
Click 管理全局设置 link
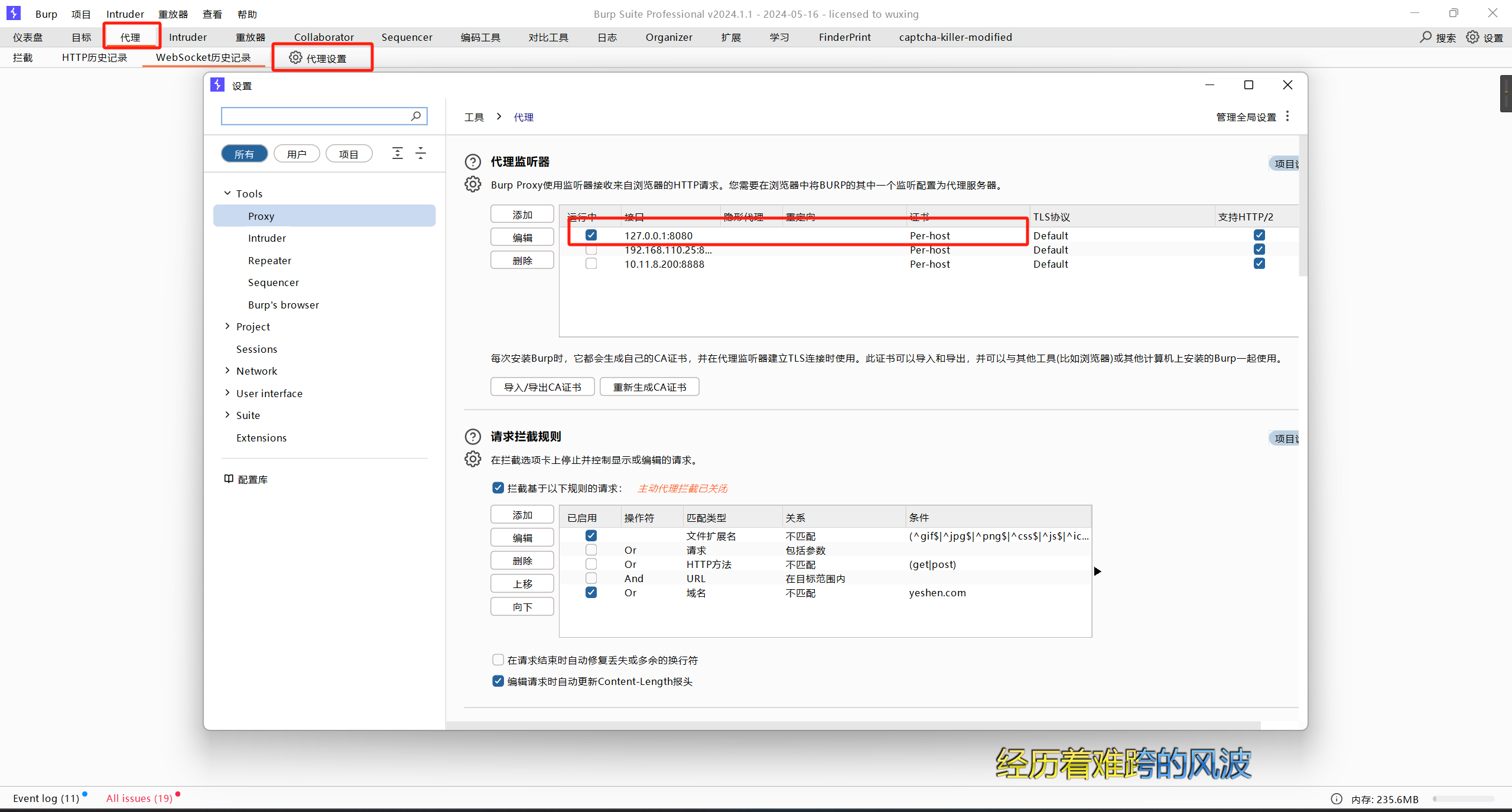coord(1246,117)
